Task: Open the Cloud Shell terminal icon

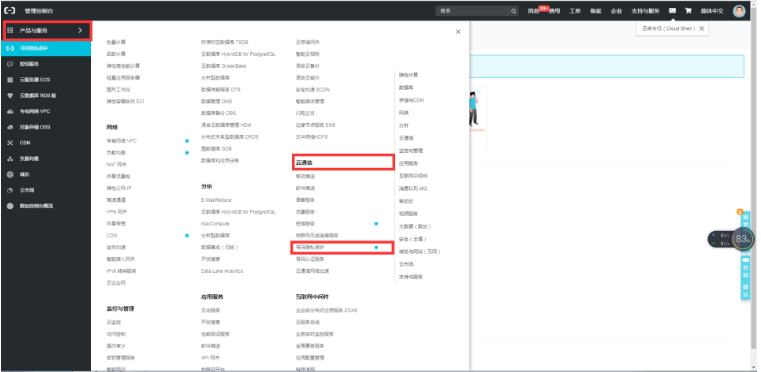Action: (672, 11)
